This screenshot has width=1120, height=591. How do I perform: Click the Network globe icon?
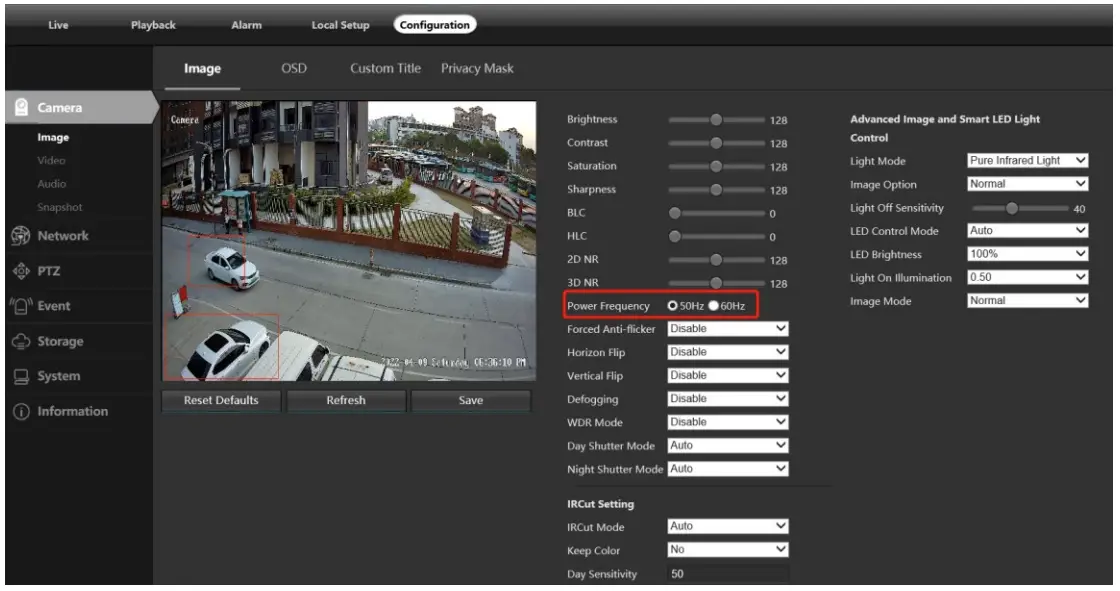[20, 236]
